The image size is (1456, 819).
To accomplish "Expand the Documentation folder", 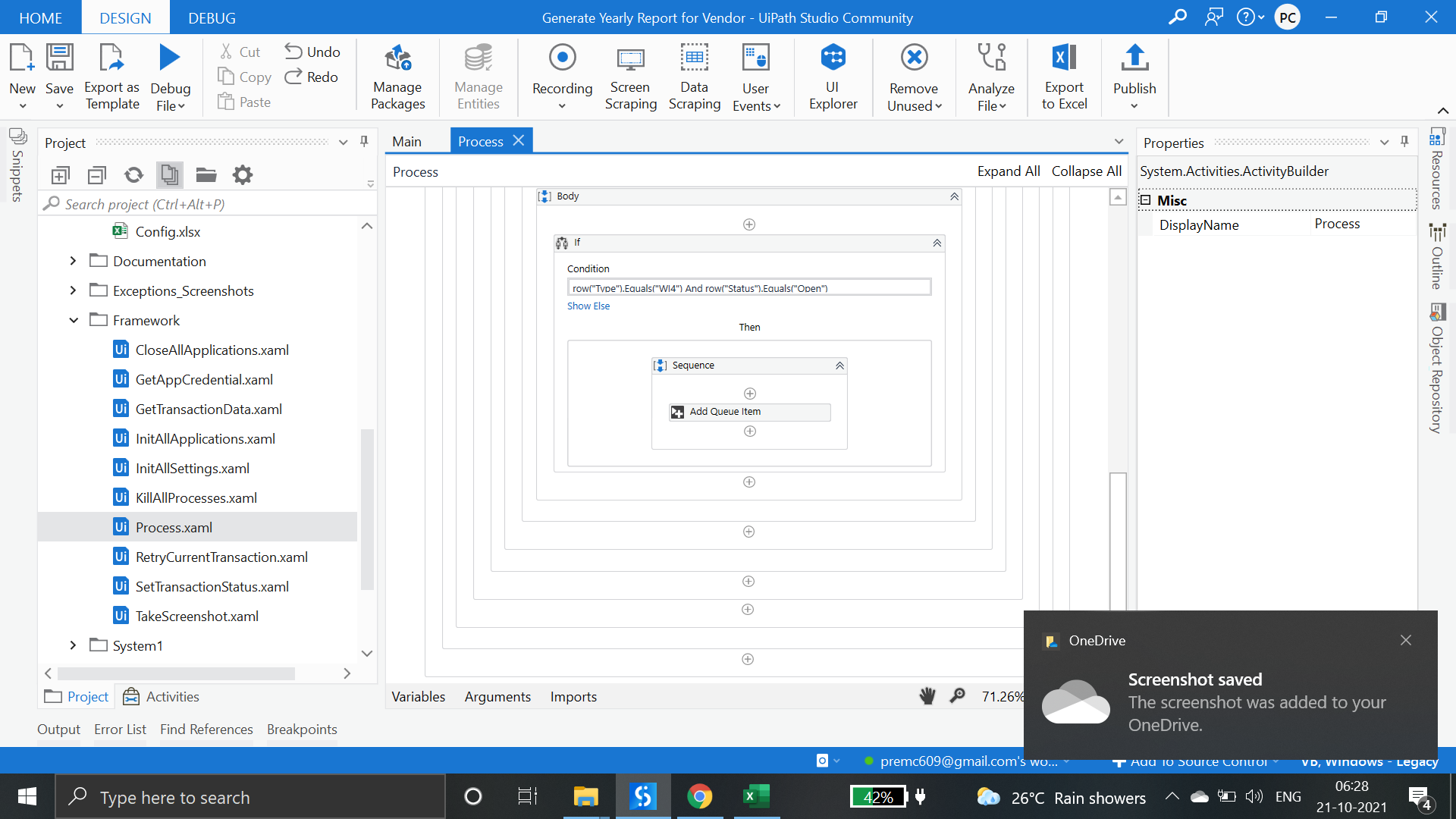I will 74,261.
